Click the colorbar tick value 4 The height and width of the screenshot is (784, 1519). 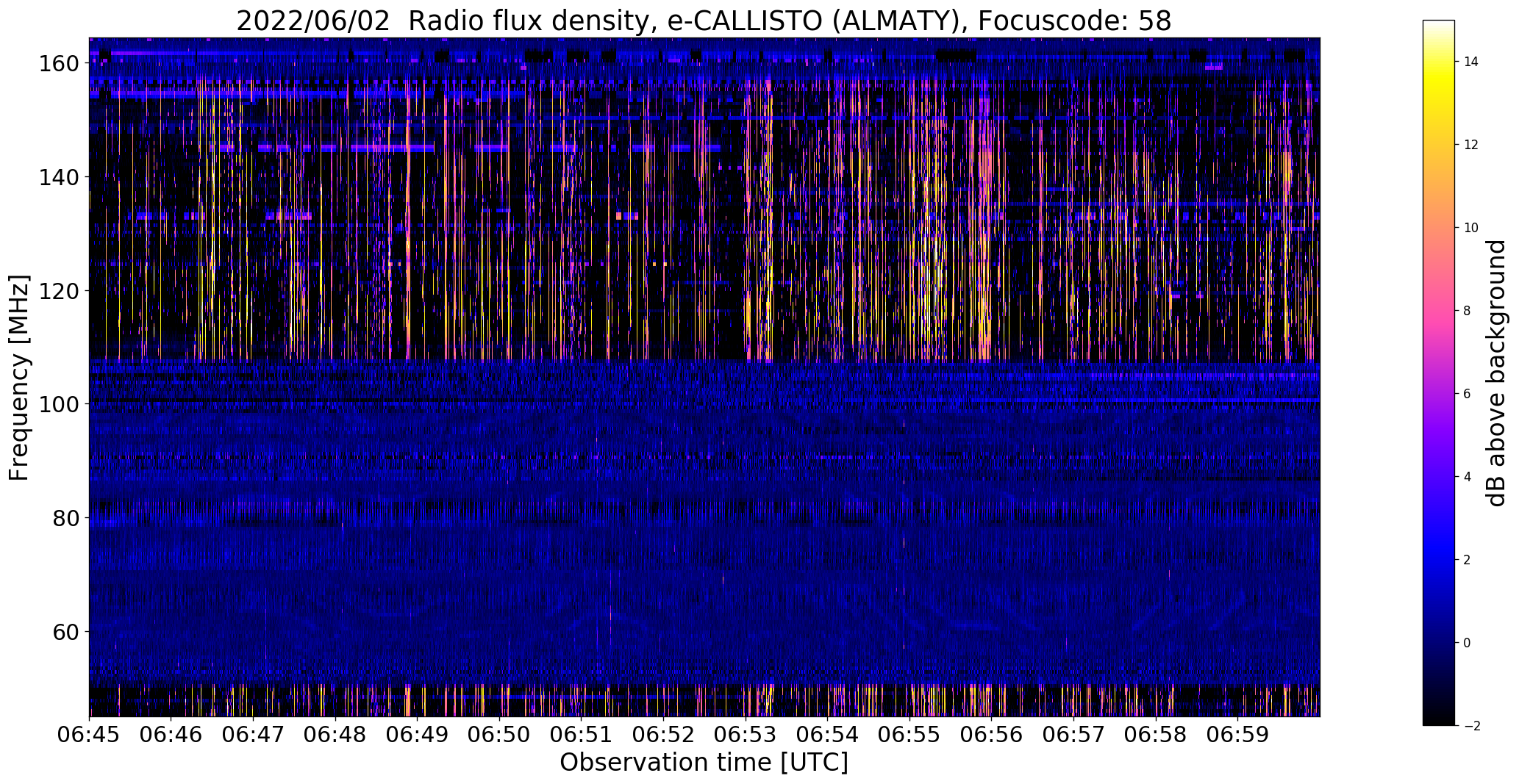pyautogui.click(x=1467, y=477)
